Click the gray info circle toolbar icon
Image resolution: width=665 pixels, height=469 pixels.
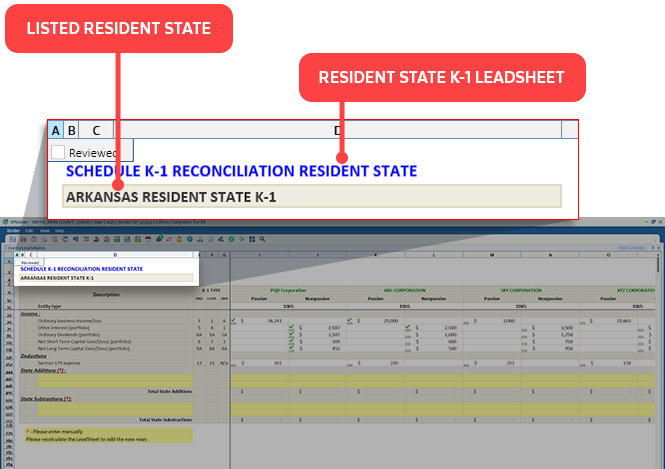pyautogui.click(x=210, y=239)
